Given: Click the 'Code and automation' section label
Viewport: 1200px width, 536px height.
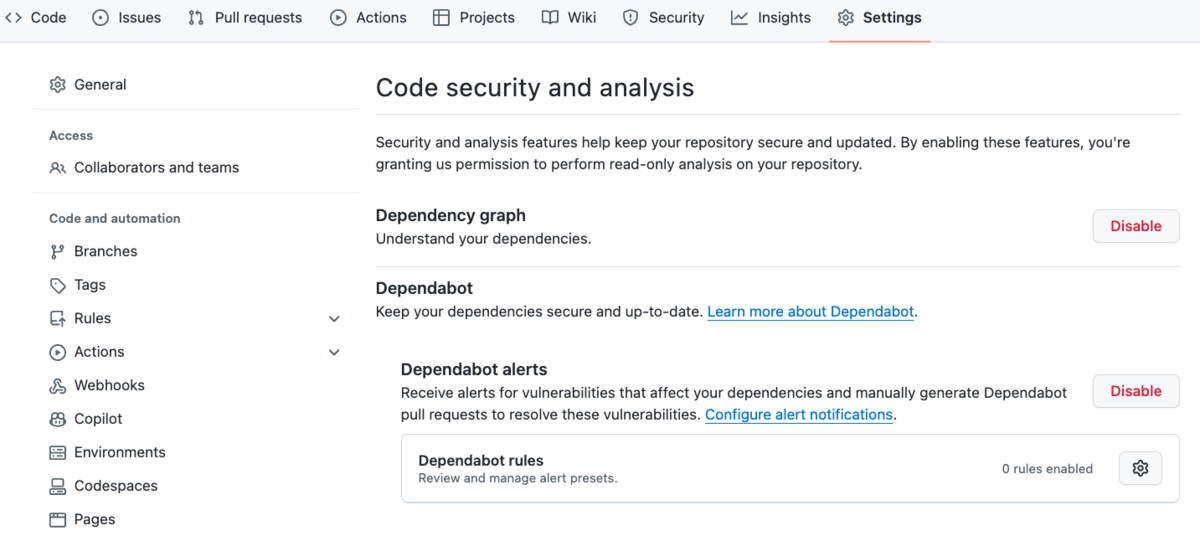Looking at the screenshot, I should [x=115, y=218].
